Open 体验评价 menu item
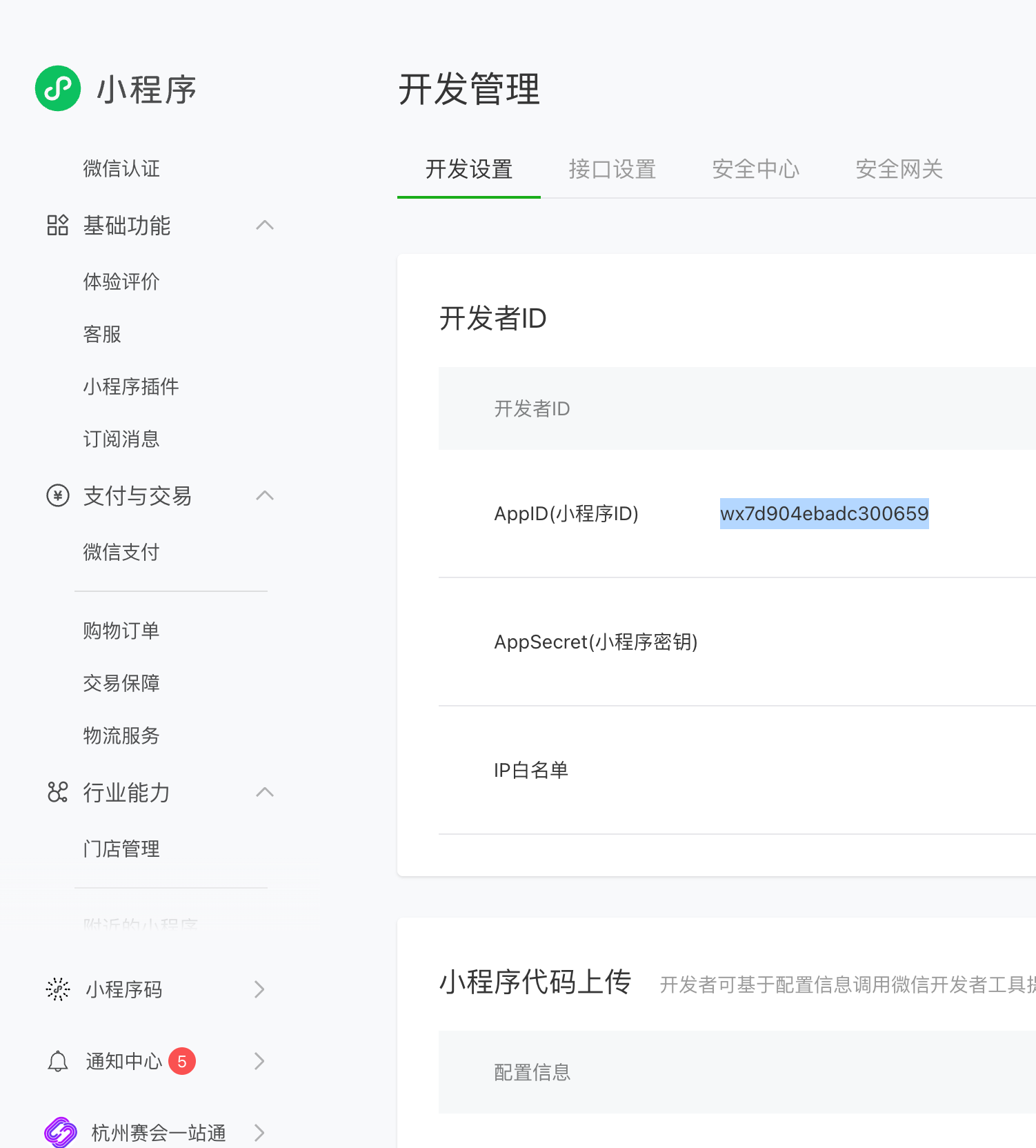Image resolution: width=1036 pixels, height=1148 pixels. (x=121, y=281)
